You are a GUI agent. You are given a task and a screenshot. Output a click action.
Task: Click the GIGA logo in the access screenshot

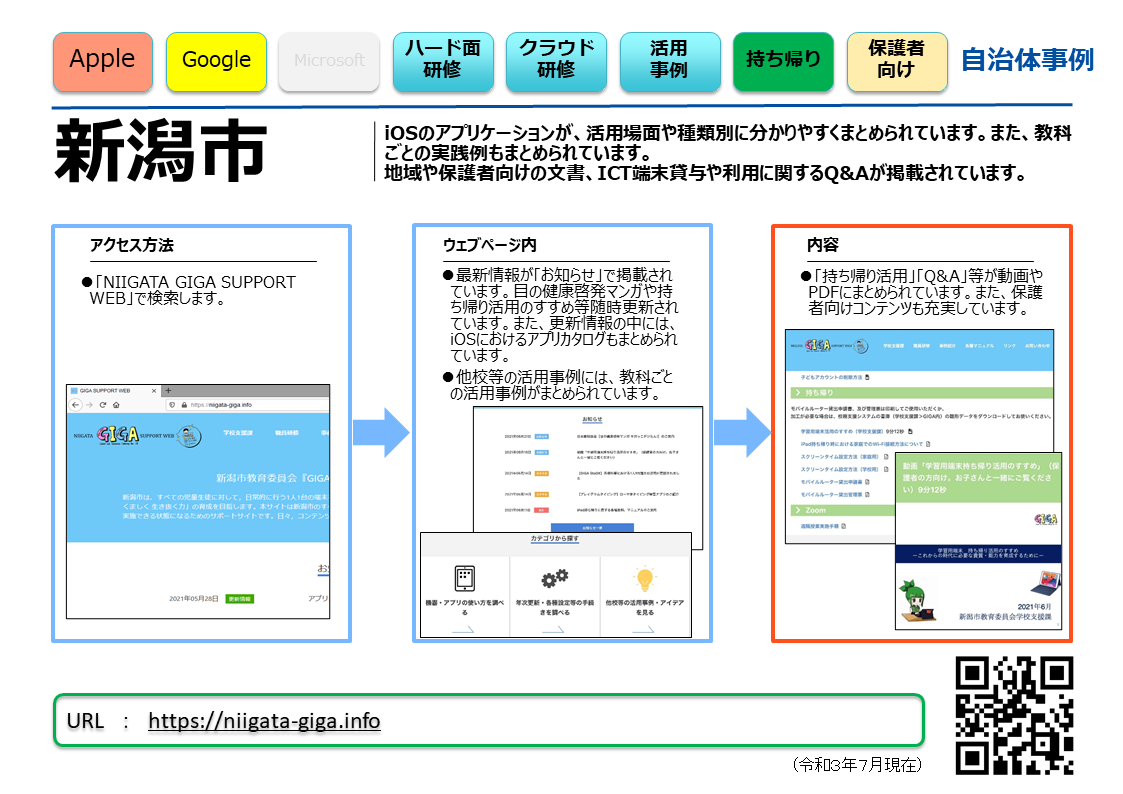117,435
